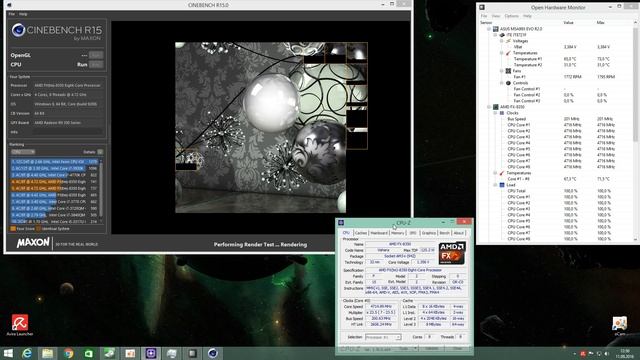Switch to Cinebench via its taskbar icon
Viewport: 640px width, 360px height.
213,353
